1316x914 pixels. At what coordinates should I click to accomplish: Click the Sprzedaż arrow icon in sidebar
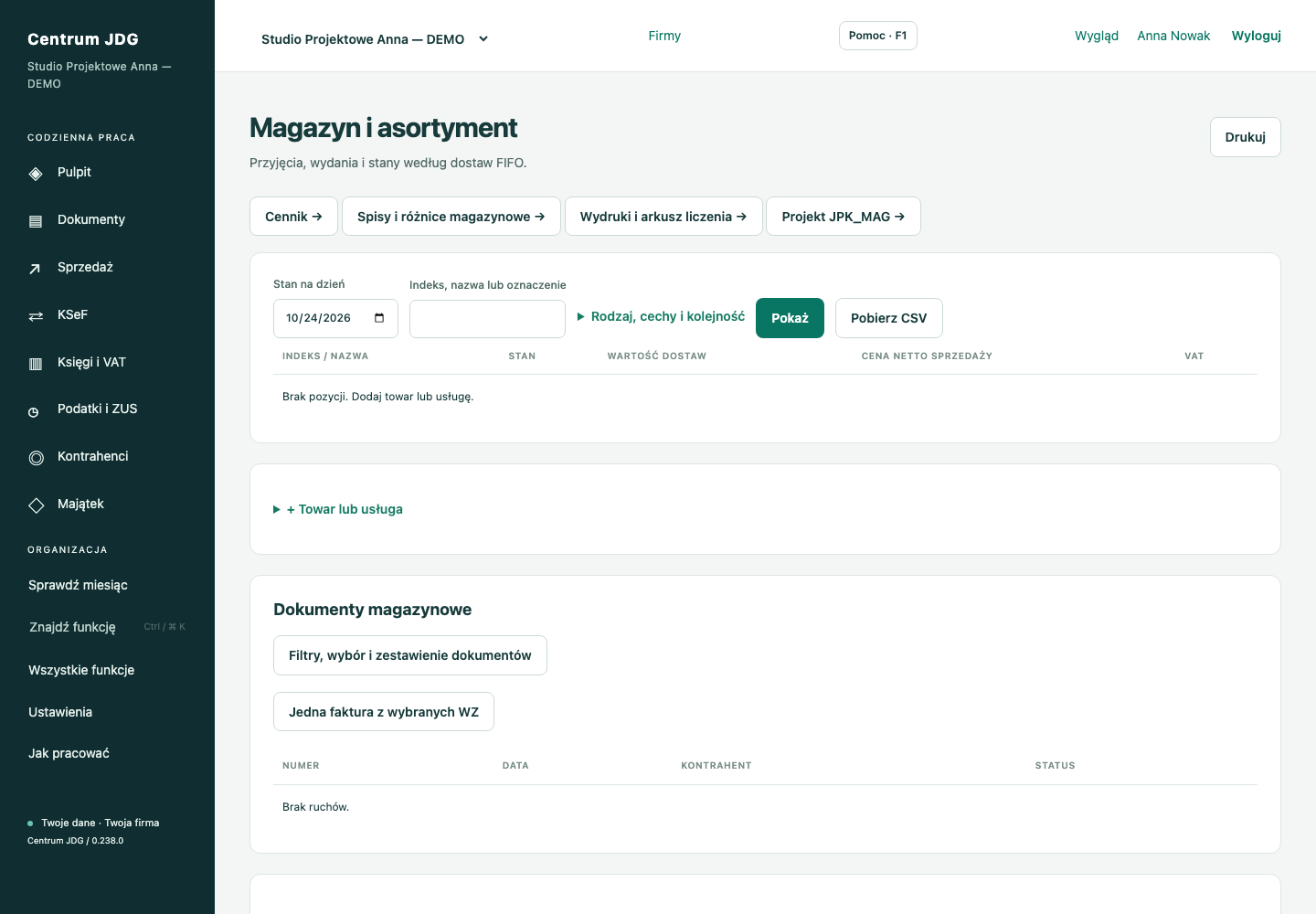pos(36,269)
